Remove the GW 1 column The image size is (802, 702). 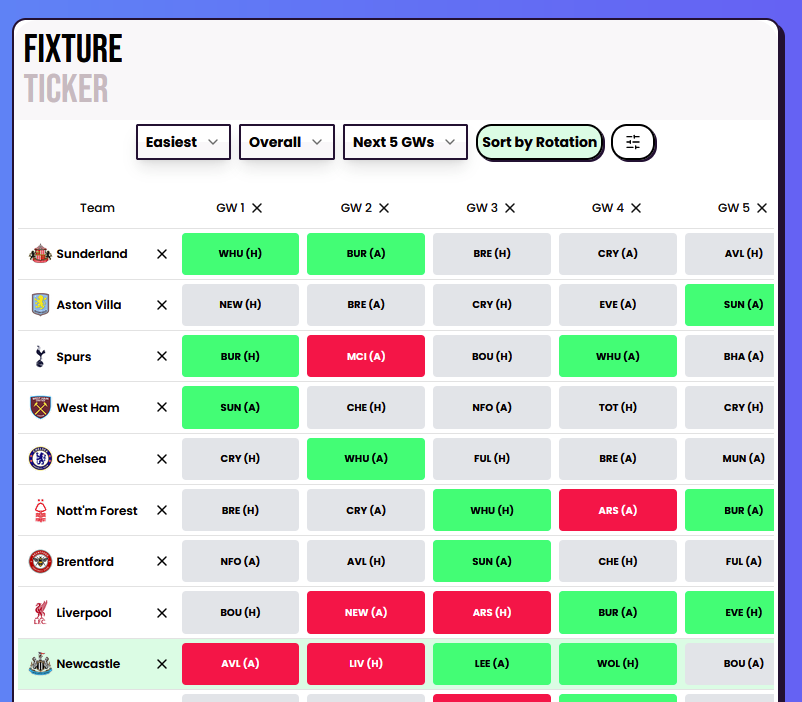click(x=257, y=208)
